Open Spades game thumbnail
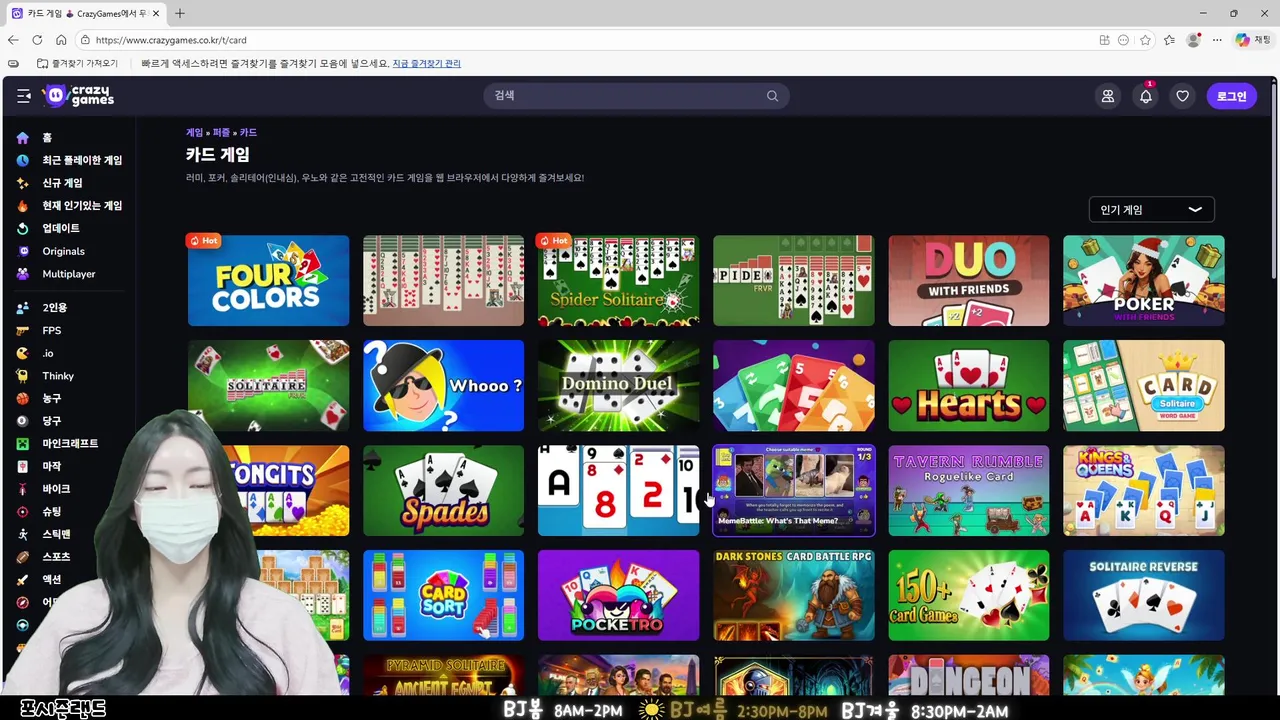Screen dimensions: 1280x720 click(443, 491)
